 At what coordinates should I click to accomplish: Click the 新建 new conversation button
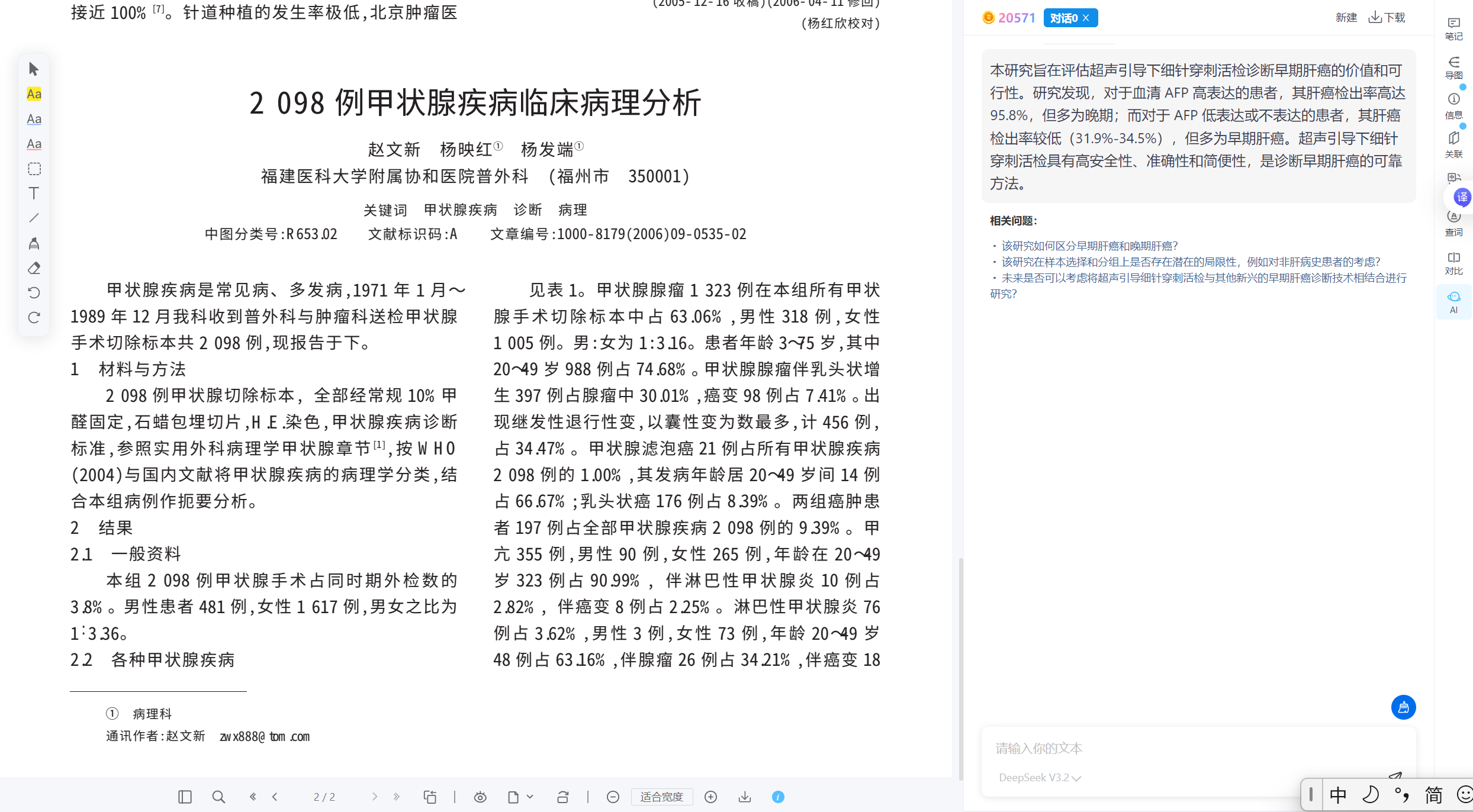1346,18
